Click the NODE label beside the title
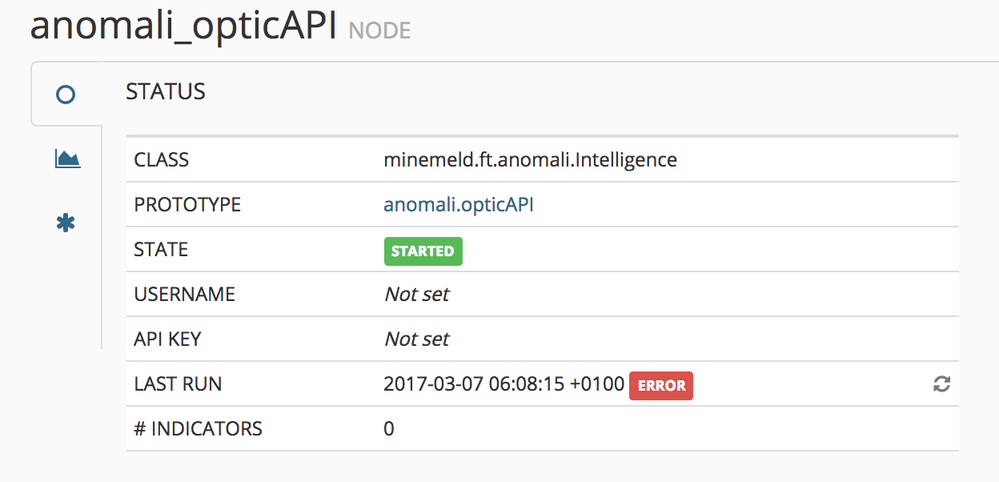This screenshot has height=482, width=999. click(x=379, y=31)
